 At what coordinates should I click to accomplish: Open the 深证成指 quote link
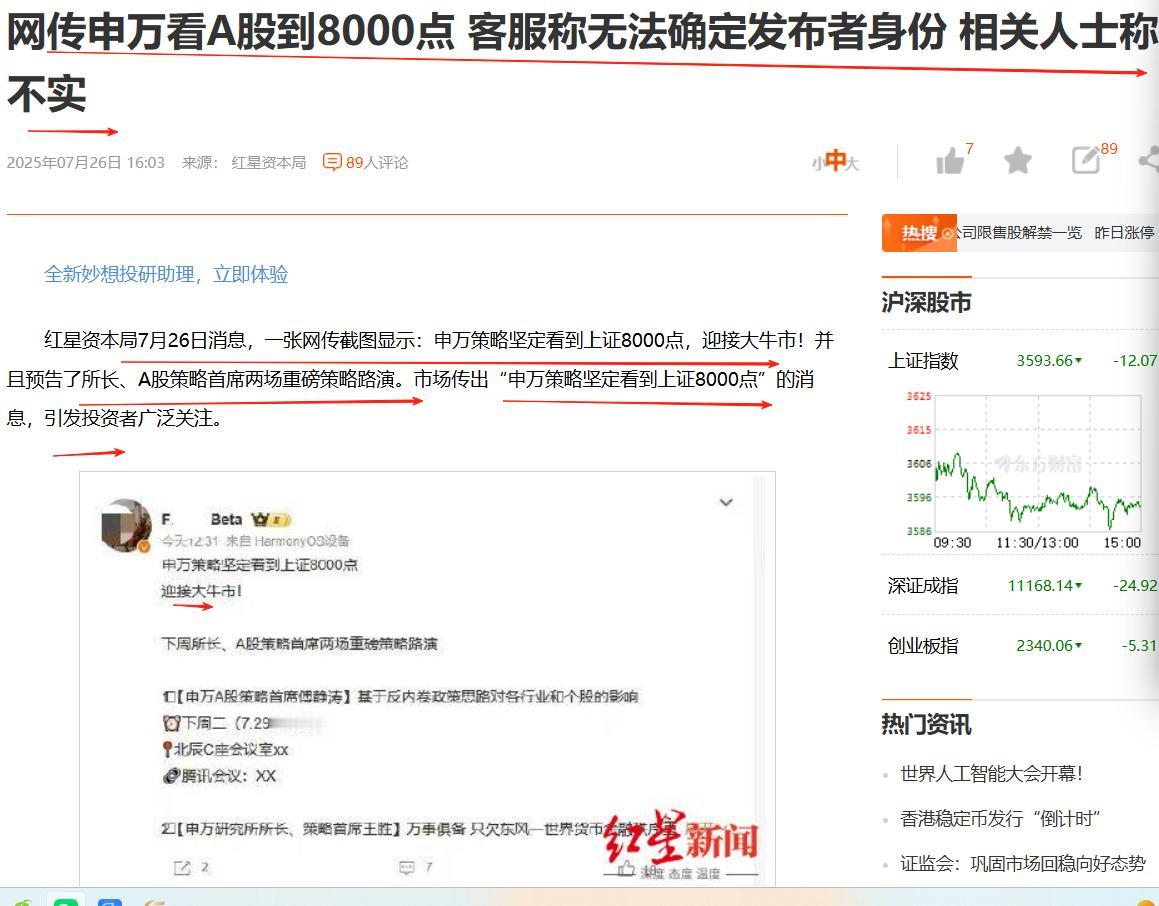tap(922, 586)
